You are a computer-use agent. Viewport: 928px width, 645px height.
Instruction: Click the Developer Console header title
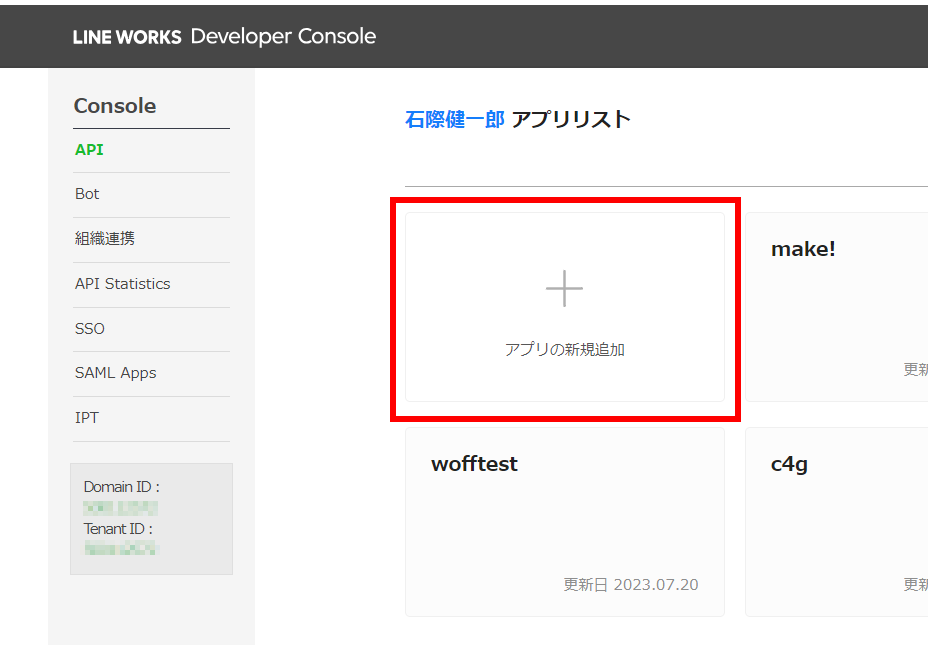coord(283,36)
